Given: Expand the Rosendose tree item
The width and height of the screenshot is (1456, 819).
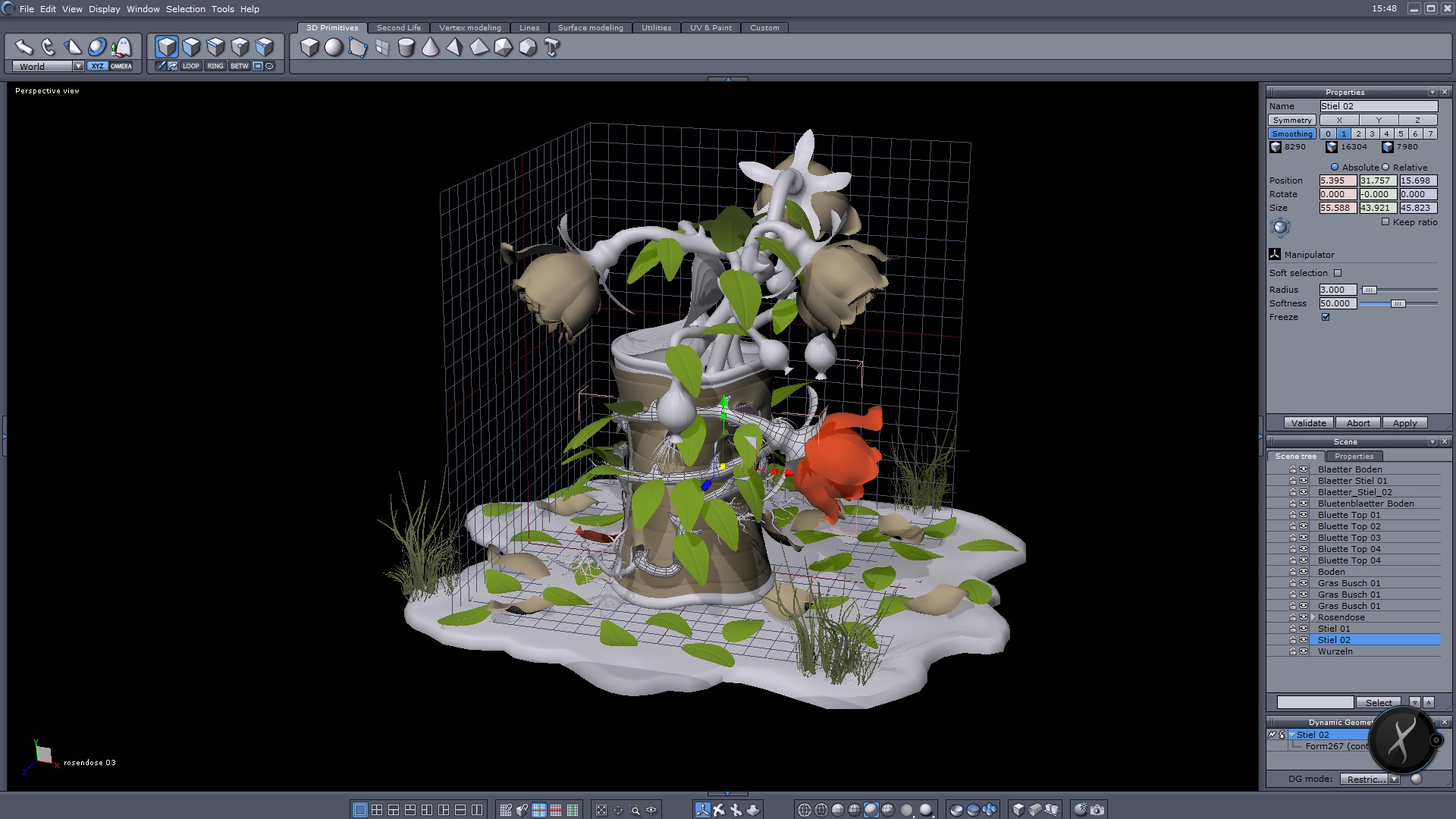Looking at the screenshot, I should point(1313,617).
